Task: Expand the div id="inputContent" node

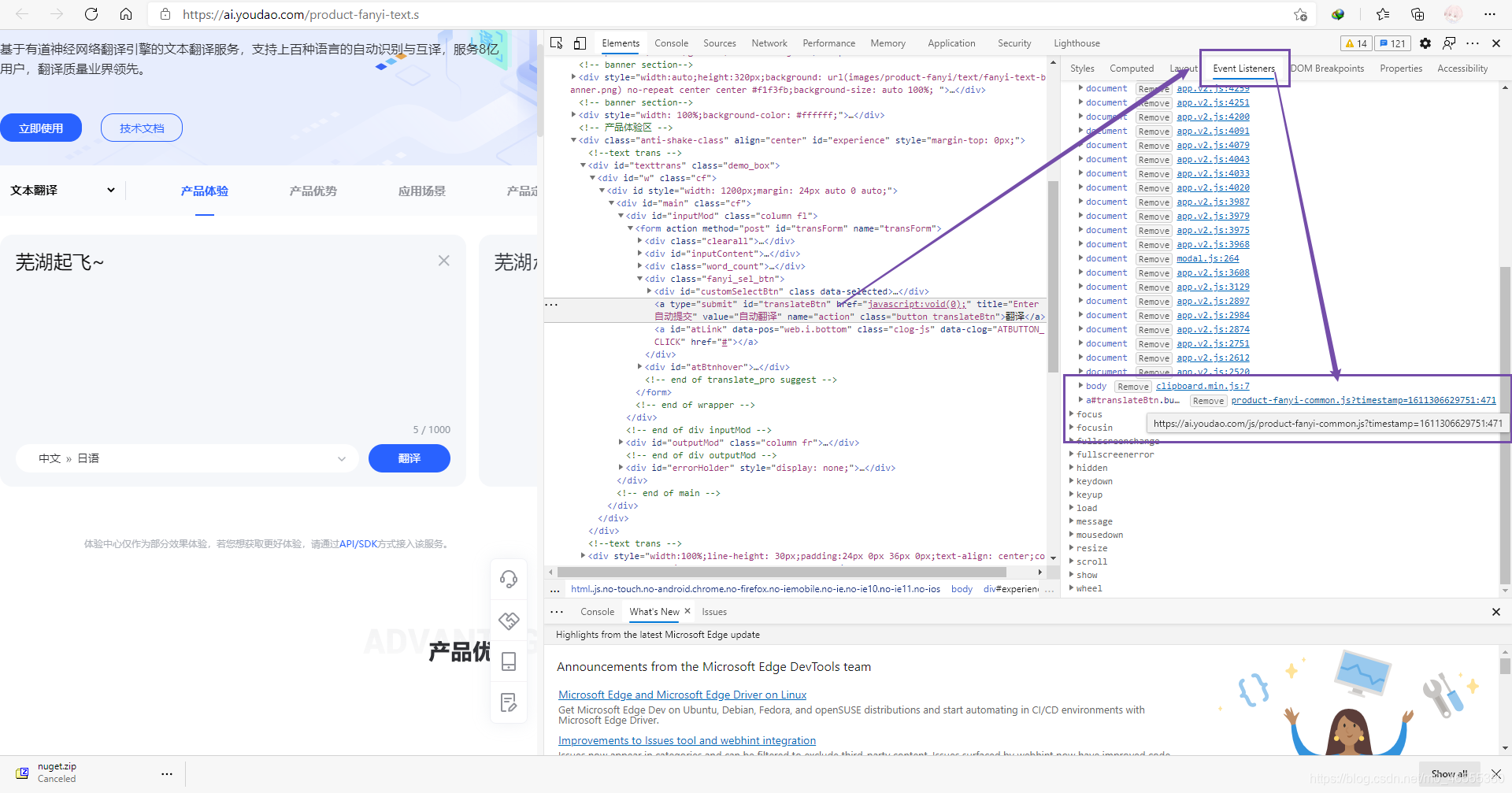Action: pos(640,254)
